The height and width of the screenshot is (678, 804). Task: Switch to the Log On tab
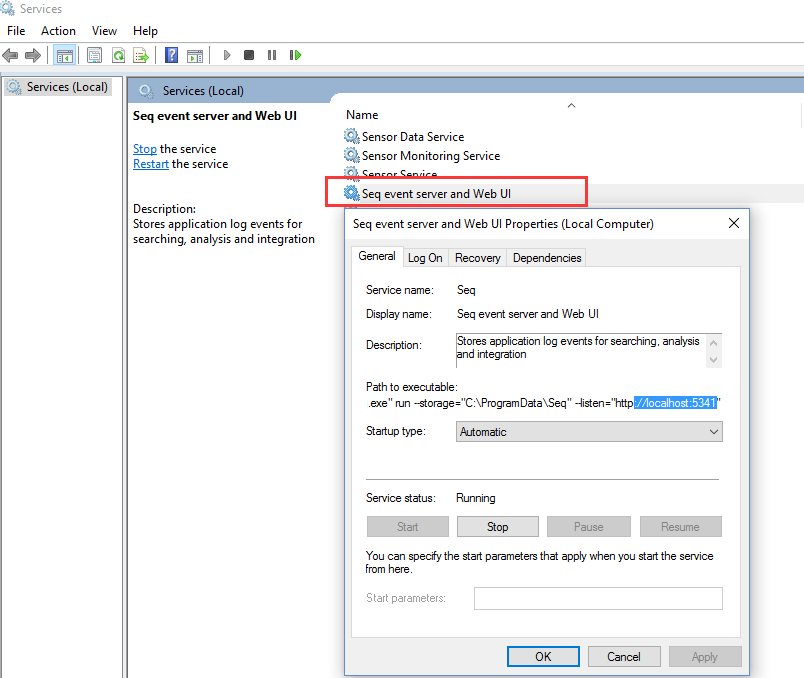click(x=425, y=258)
